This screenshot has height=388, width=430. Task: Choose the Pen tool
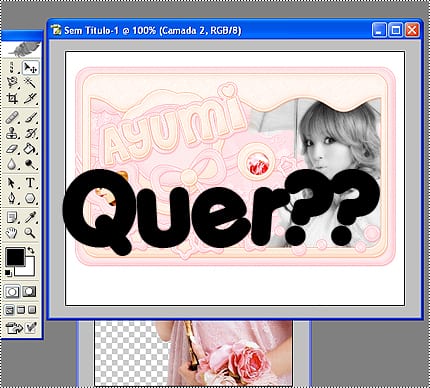13,198
